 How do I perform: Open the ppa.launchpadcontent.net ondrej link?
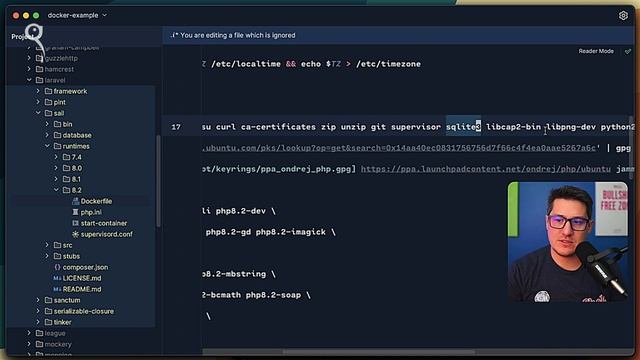point(486,169)
